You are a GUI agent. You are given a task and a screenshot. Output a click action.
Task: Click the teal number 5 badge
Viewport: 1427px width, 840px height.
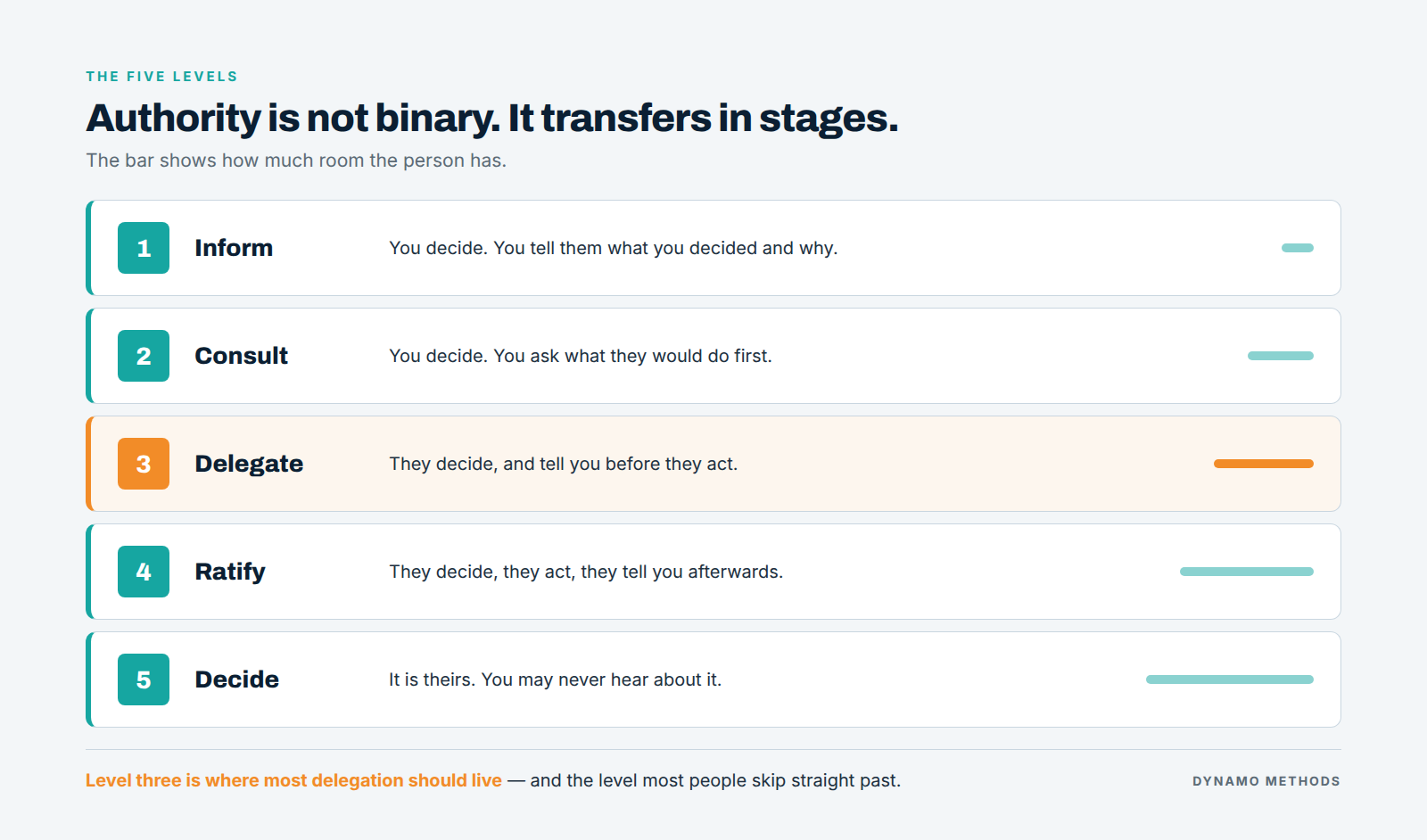click(144, 679)
